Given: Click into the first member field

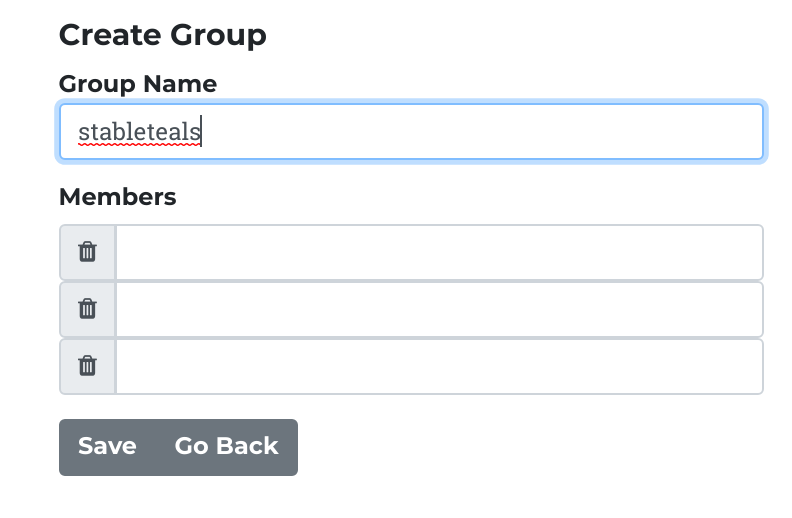Looking at the screenshot, I should tap(439, 252).
